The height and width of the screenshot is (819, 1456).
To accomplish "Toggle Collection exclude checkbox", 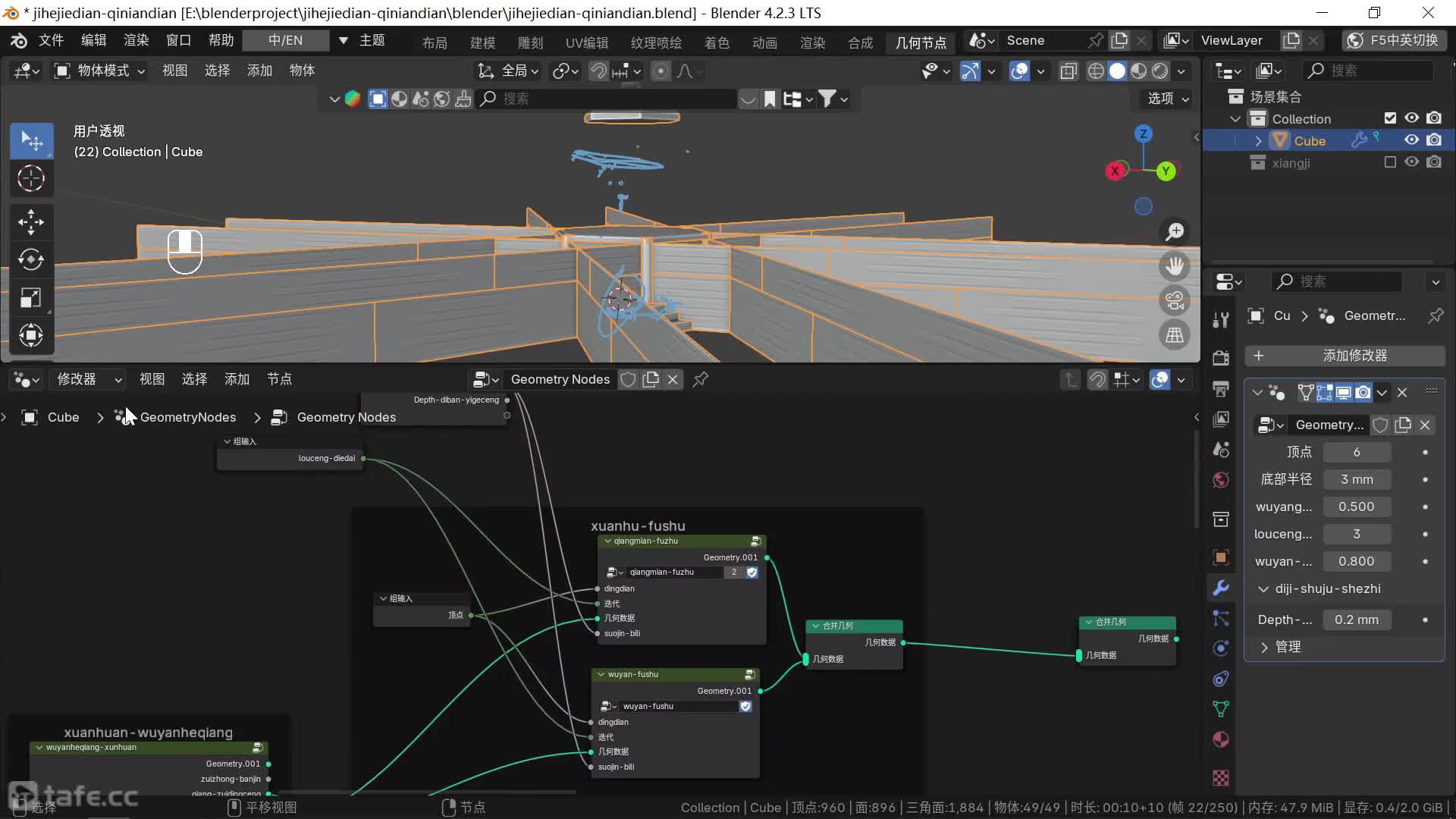I will (x=1390, y=118).
